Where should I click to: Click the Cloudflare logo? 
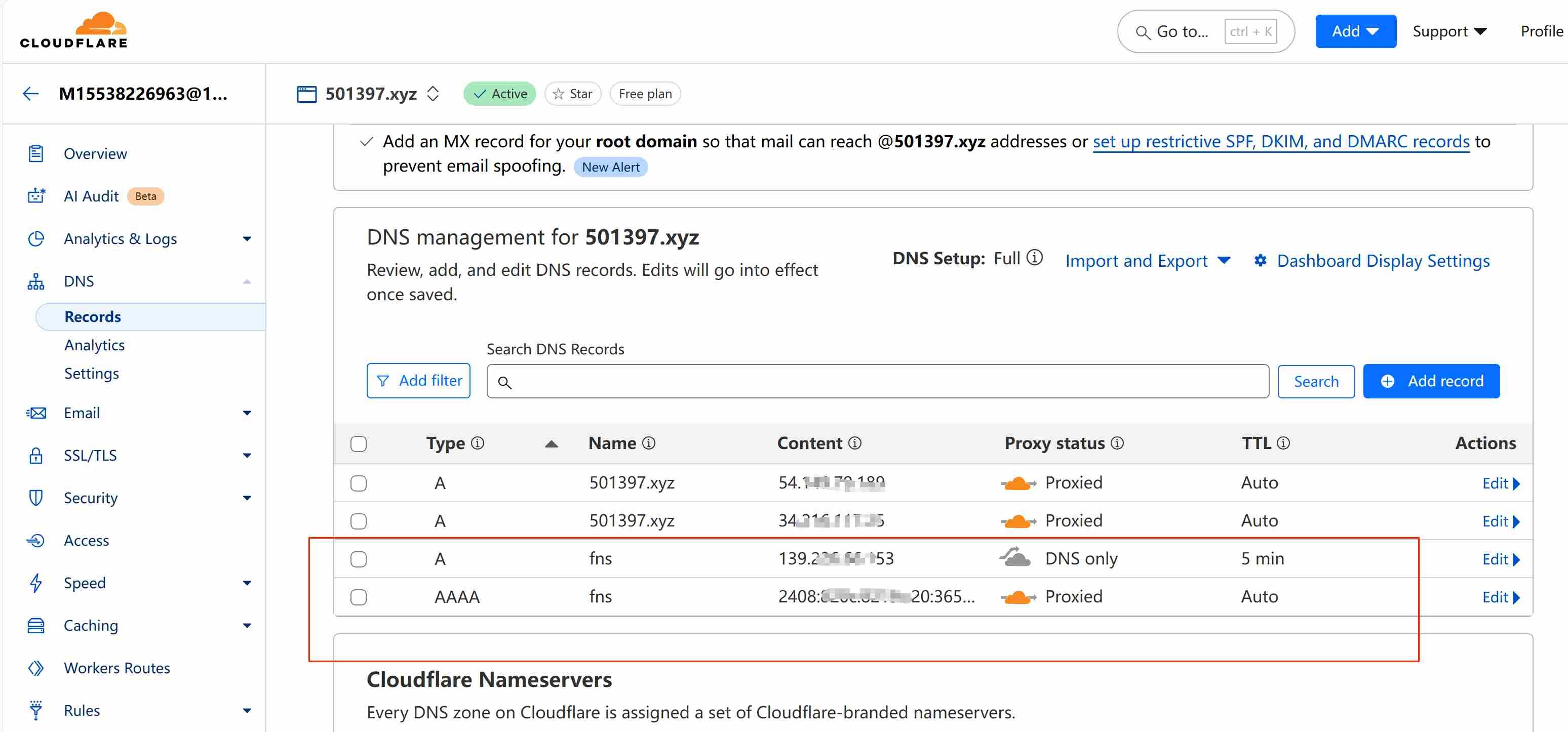[x=73, y=30]
